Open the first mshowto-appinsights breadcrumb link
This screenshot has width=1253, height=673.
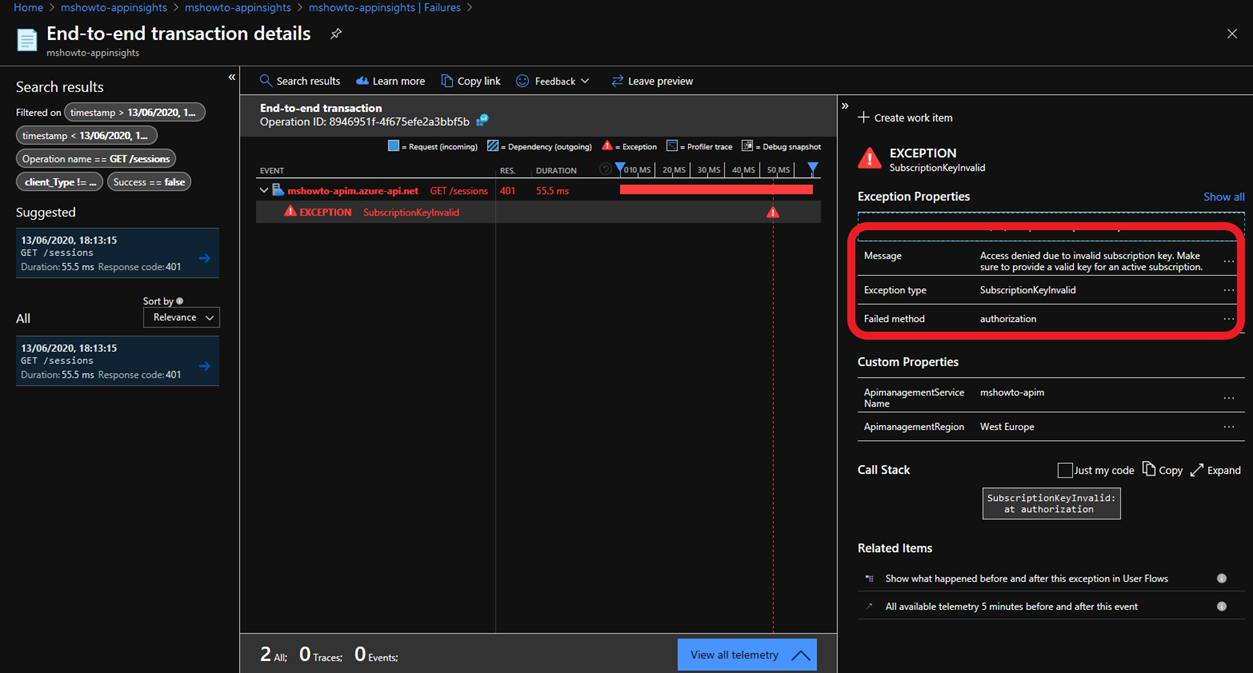pos(114,7)
